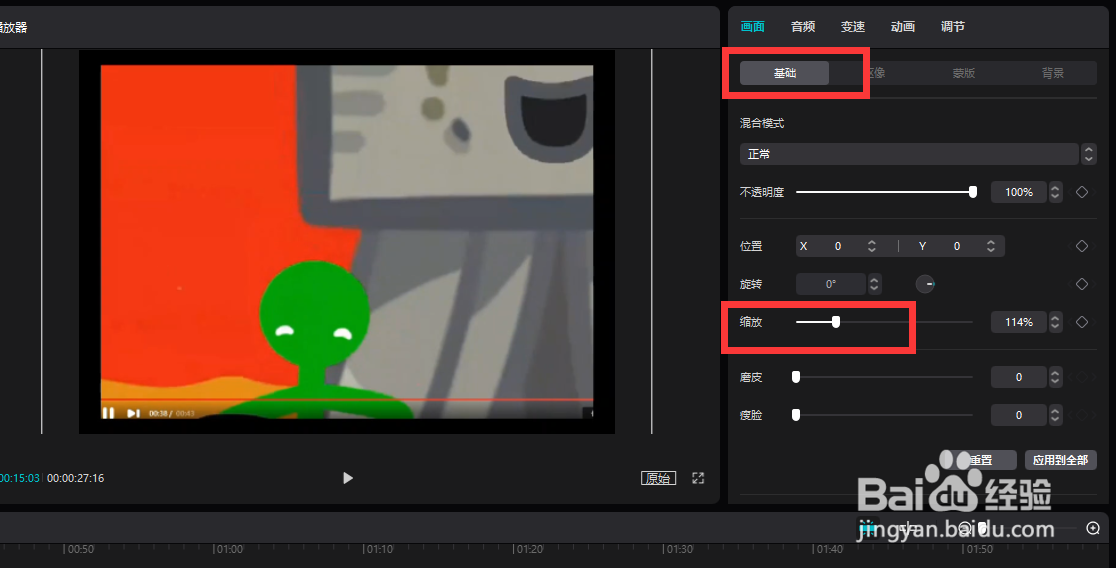The height and width of the screenshot is (568, 1116).
Task: Open the 混合模式 dropdown showing 正常
Action: click(910, 154)
